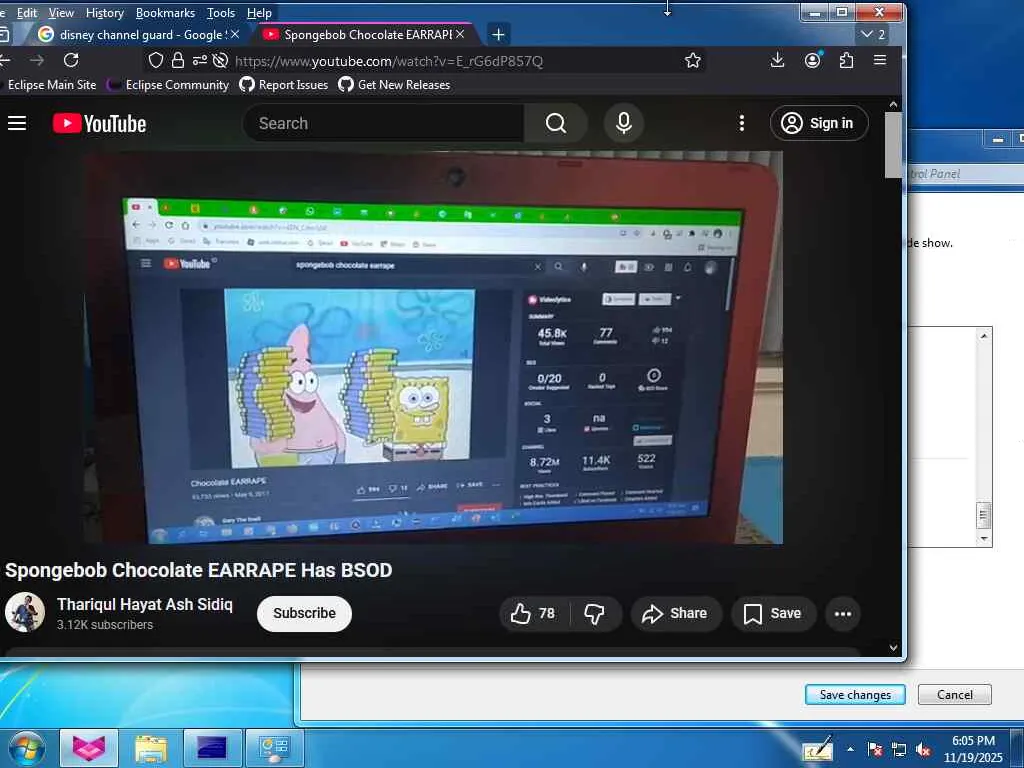Open a new tab with the plus icon

(498, 34)
